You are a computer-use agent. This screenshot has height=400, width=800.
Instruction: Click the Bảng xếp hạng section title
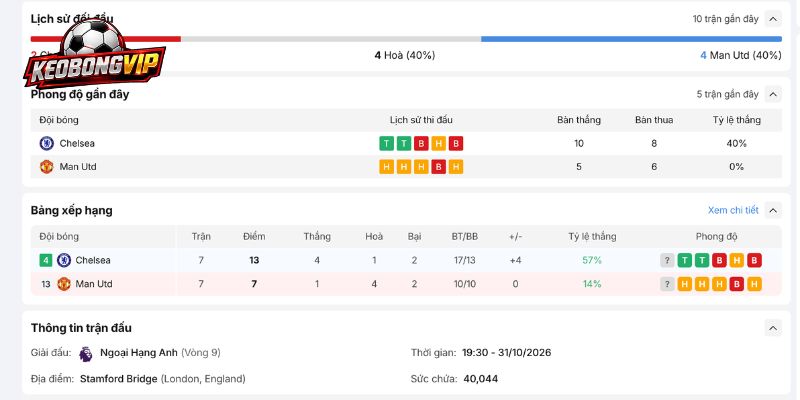[71, 210]
